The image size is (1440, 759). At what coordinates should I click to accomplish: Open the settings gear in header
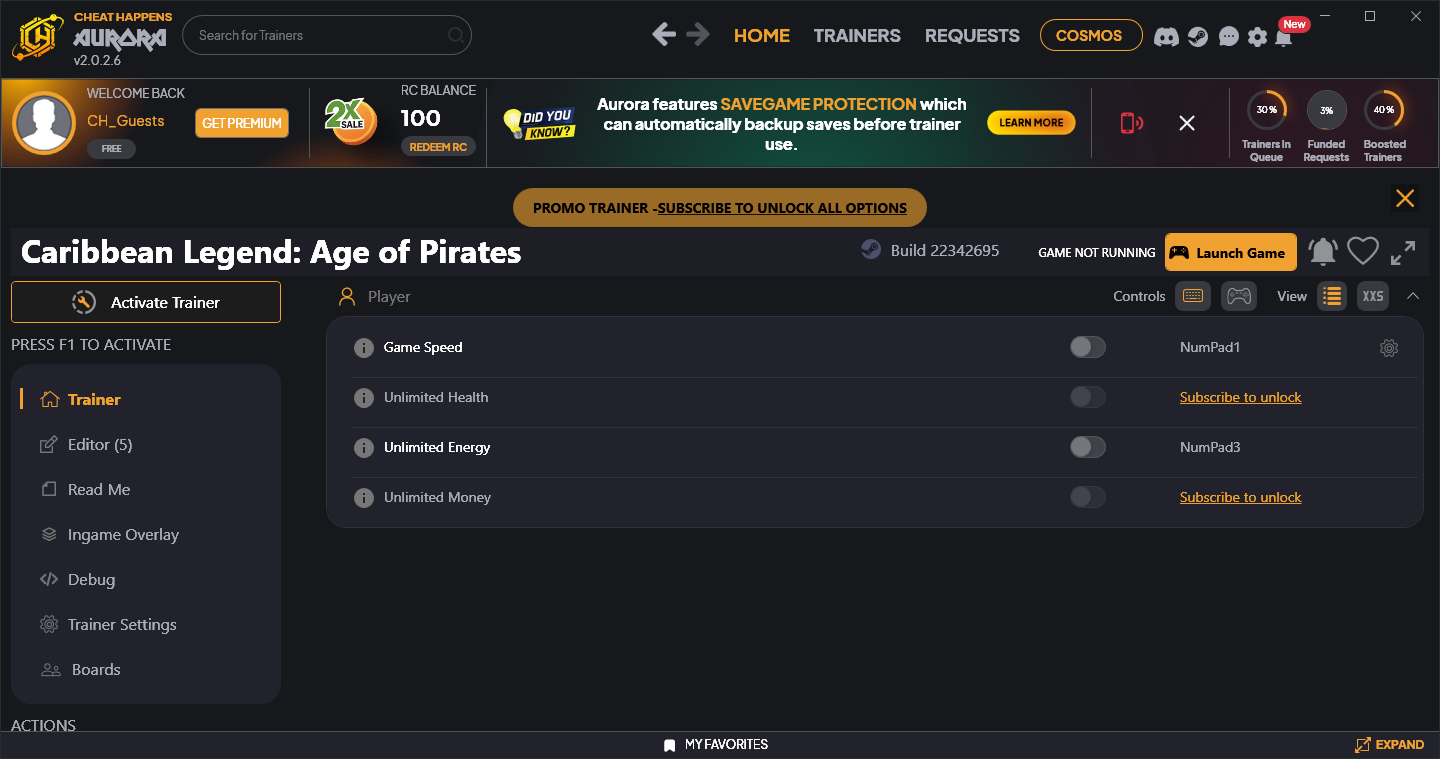pos(1257,36)
